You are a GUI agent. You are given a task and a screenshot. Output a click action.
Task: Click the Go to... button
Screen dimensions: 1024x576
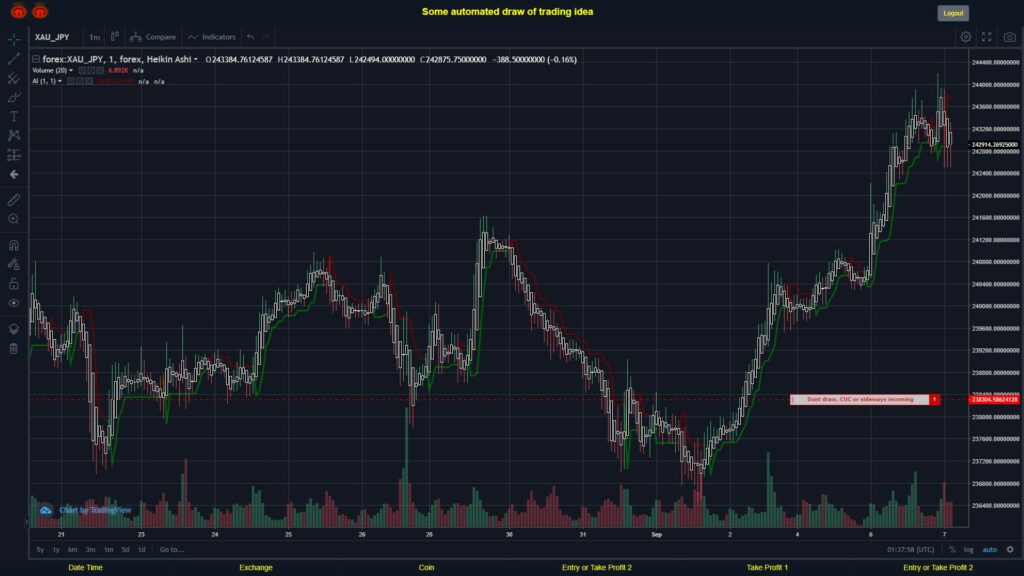(172, 550)
